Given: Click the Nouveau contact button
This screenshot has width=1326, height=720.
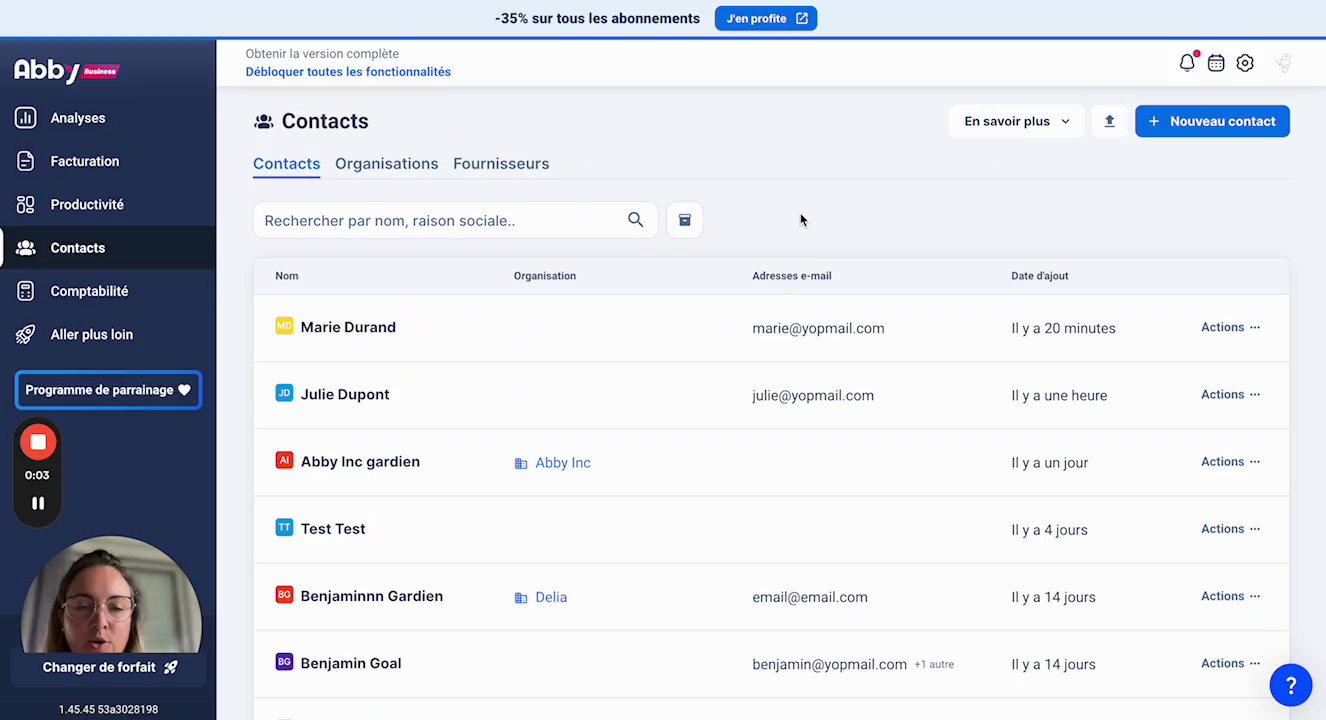Looking at the screenshot, I should [x=1212, y=121].
